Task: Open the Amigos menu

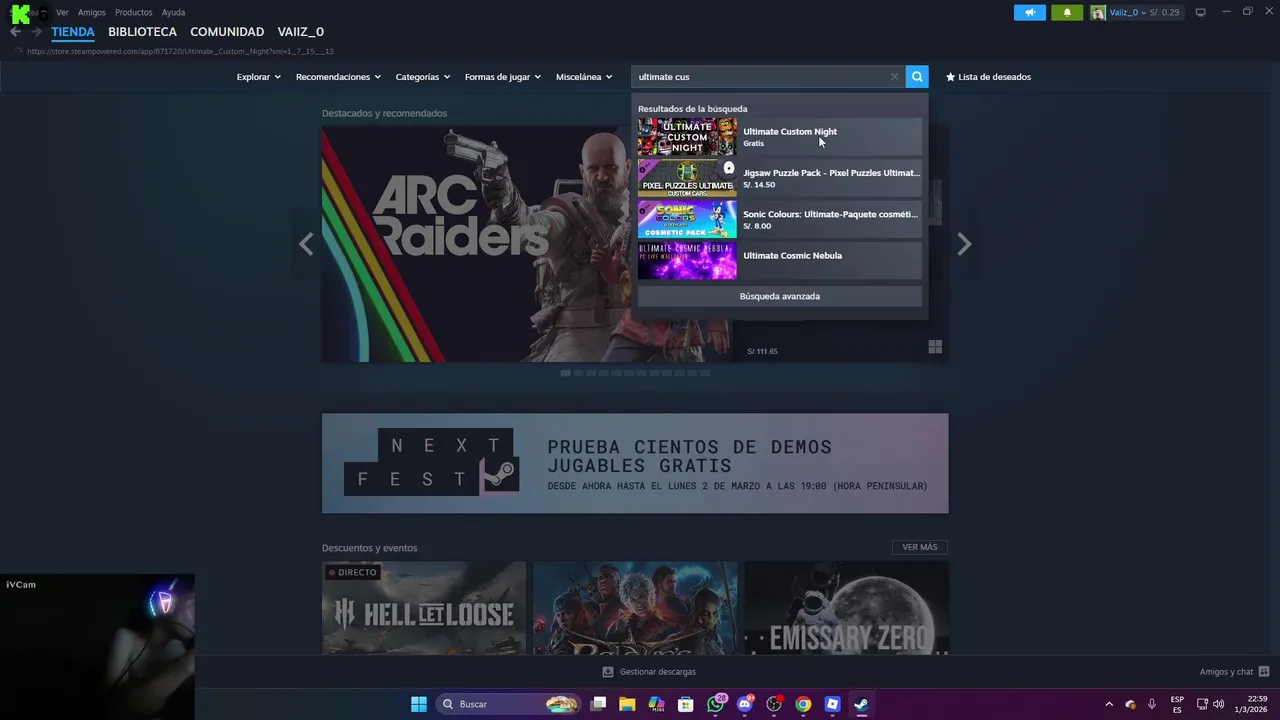Action: click(x=92, y=12)
